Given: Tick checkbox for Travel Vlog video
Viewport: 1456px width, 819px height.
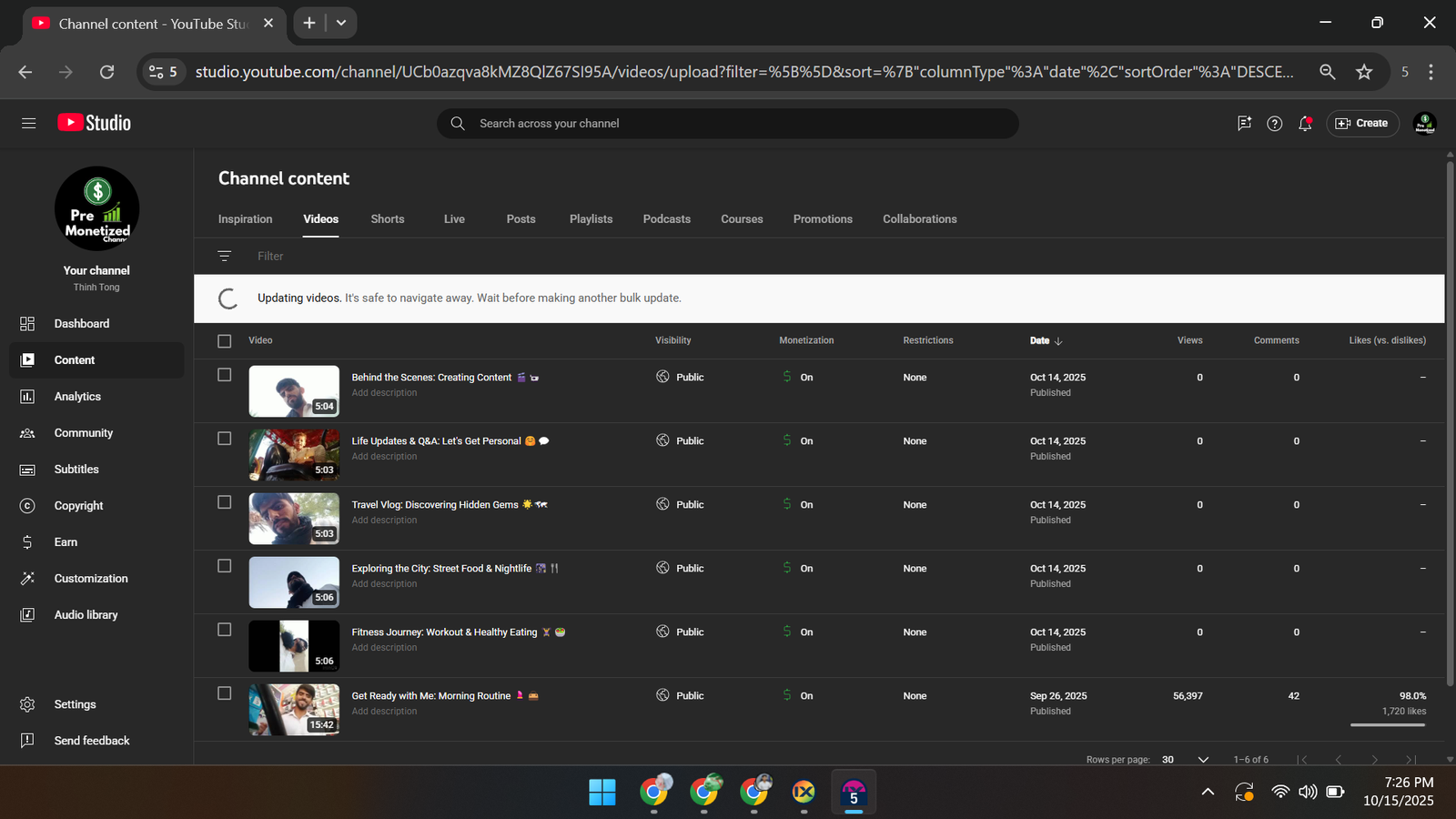Looking at the screenshot, I should [x=225, y=502].
